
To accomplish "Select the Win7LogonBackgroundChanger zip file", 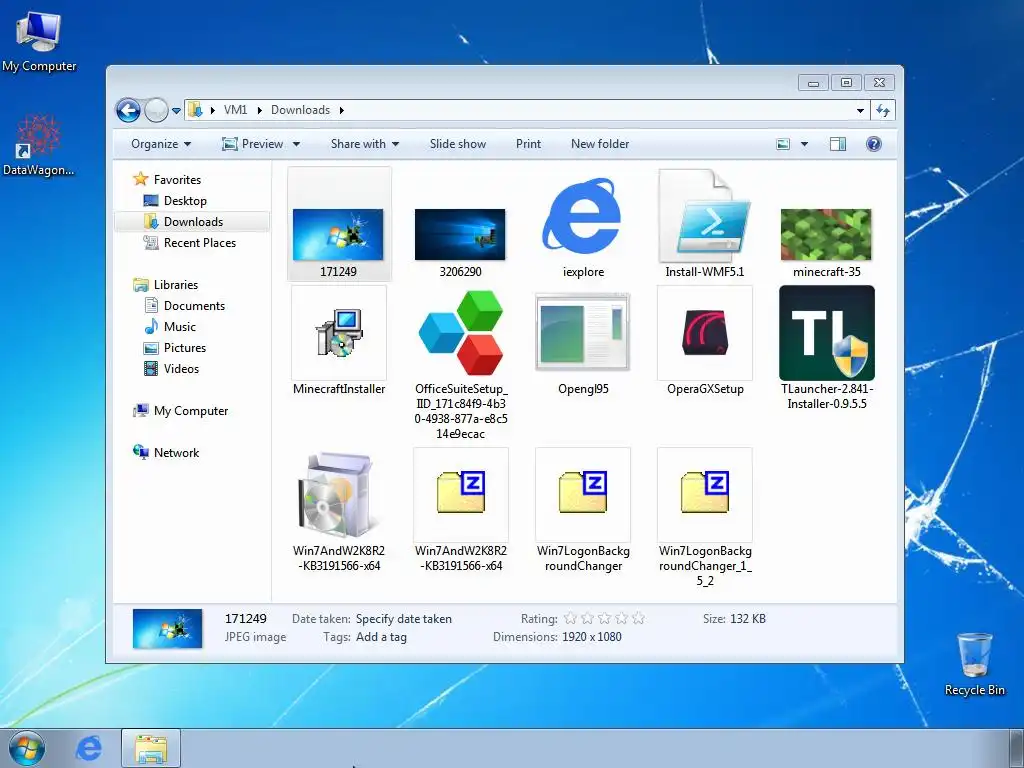I will point(583,511).
